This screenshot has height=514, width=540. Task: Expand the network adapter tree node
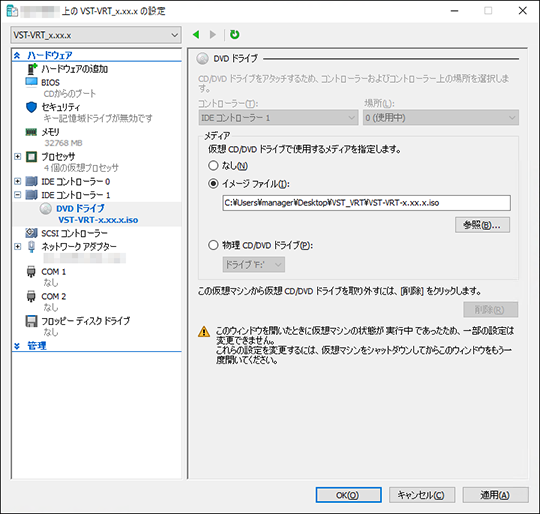(x=18, y=246)
